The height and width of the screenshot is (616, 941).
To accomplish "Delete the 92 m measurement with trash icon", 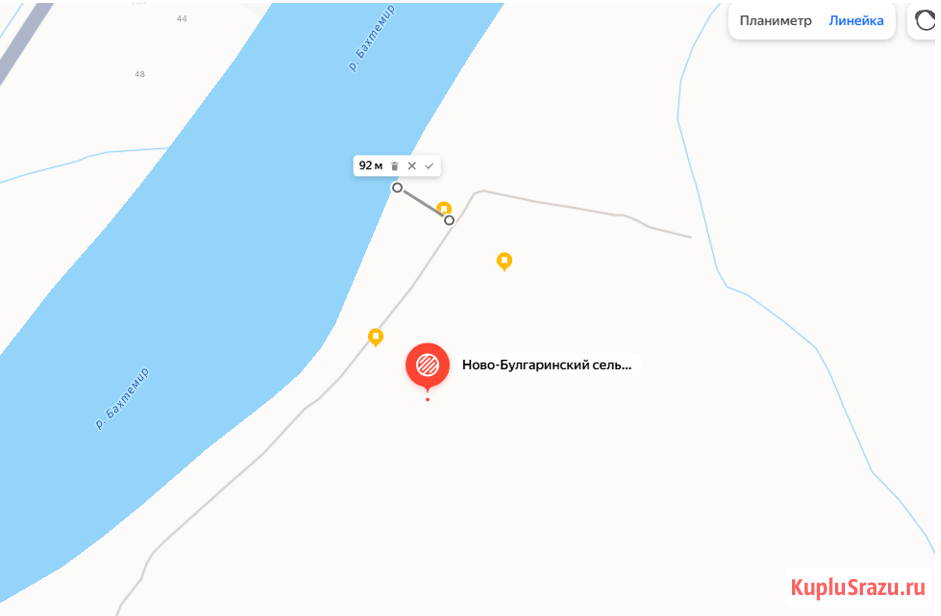I will [x=394, y=166].
